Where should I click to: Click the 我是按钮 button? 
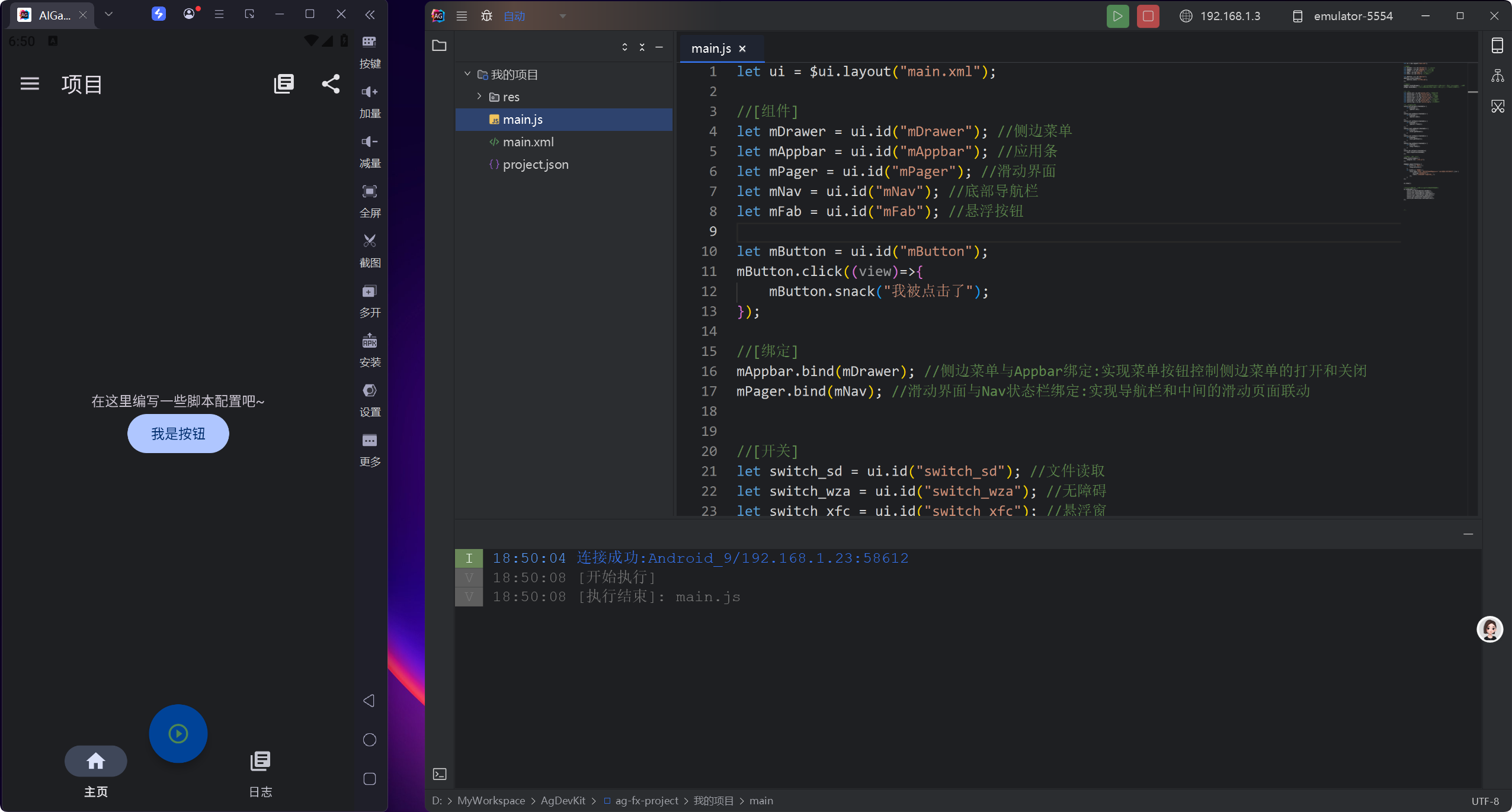178,434
